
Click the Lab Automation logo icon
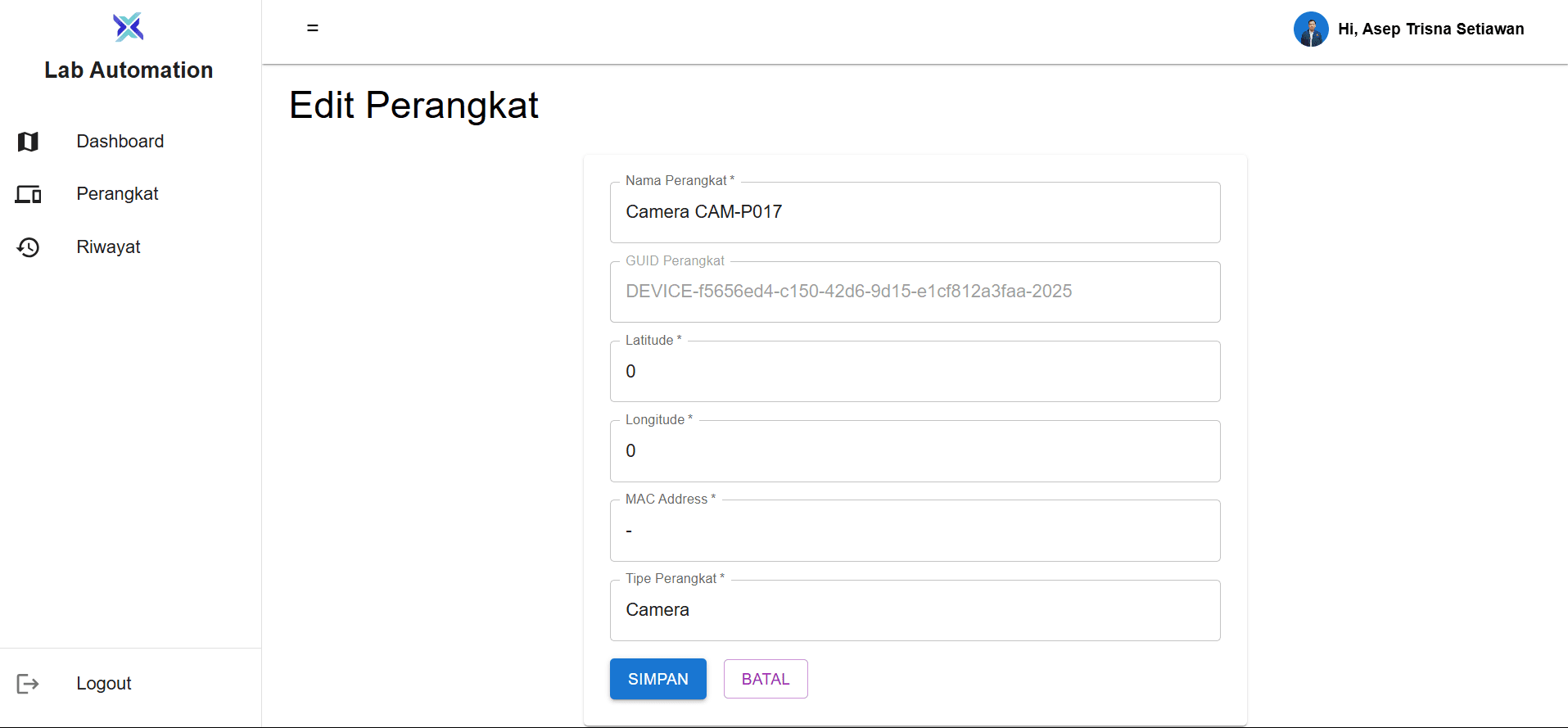[x=129, y=27]
